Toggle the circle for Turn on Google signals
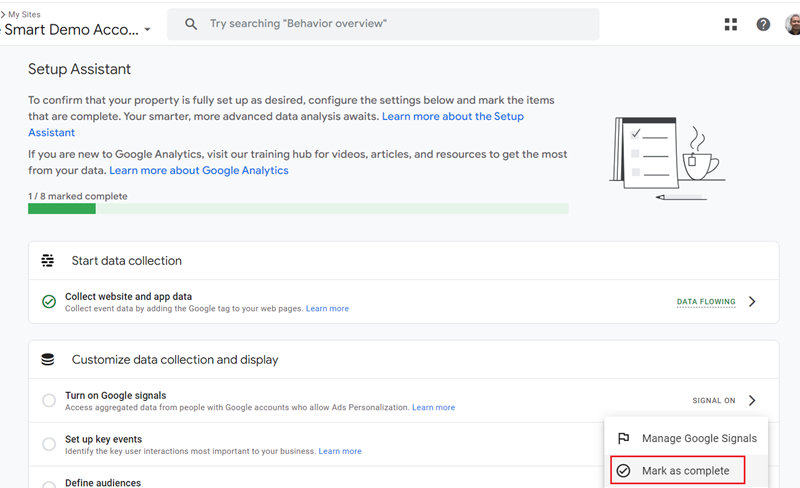Viewport: 800px width, 488px height. pos(49,400)
